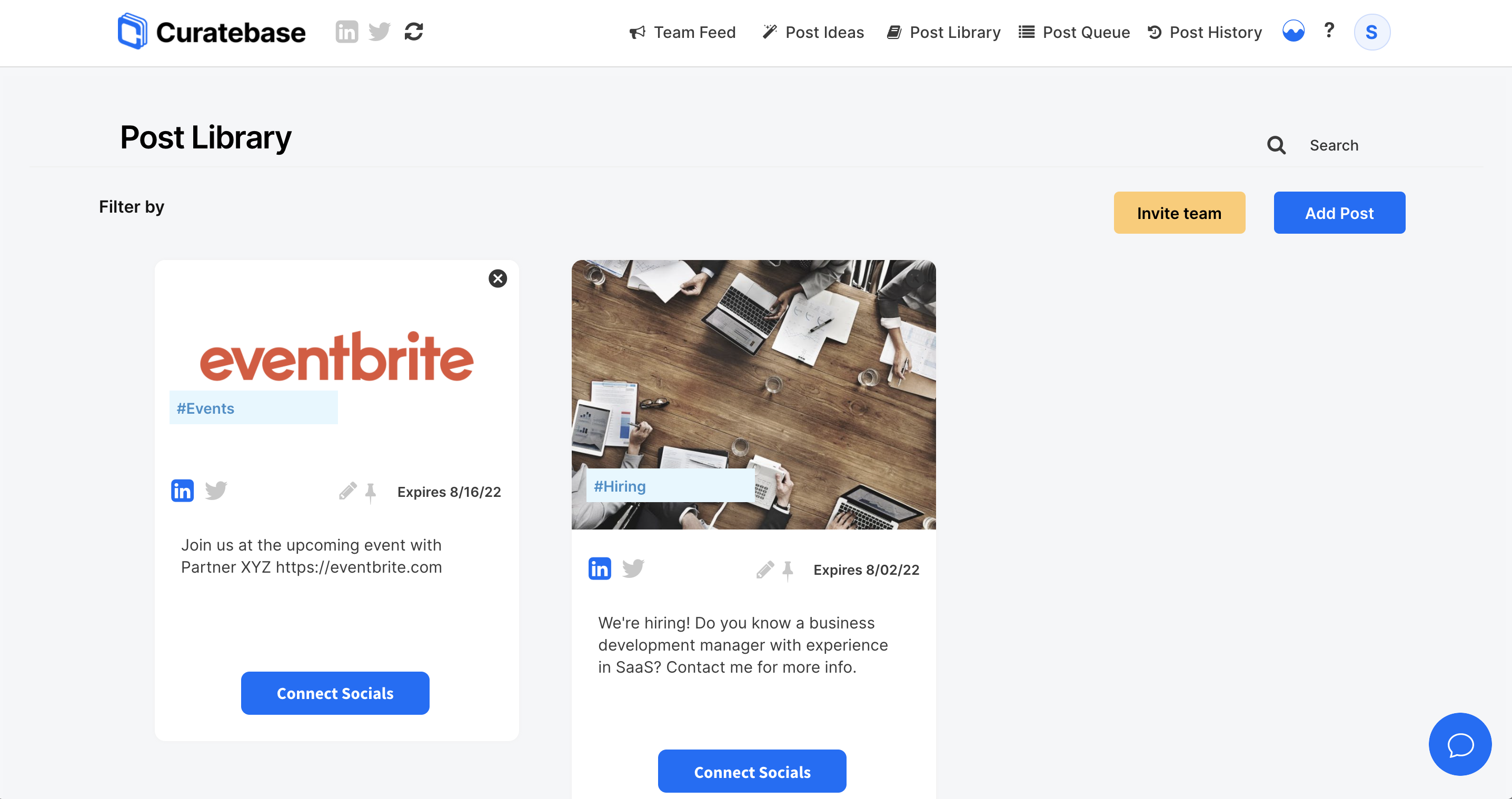Open the S user avatar menu
The height and width of the screenshot is (799, 1512).
(x=1372, y=32)
